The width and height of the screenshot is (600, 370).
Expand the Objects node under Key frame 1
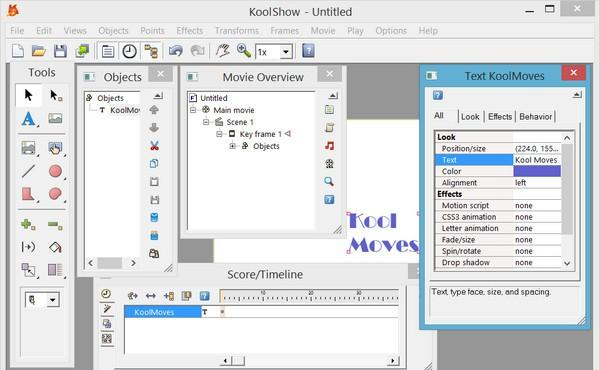[232, 146]
